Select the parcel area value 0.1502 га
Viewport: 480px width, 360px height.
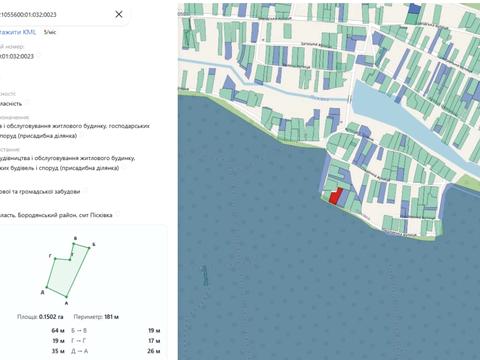click(51, 317)
